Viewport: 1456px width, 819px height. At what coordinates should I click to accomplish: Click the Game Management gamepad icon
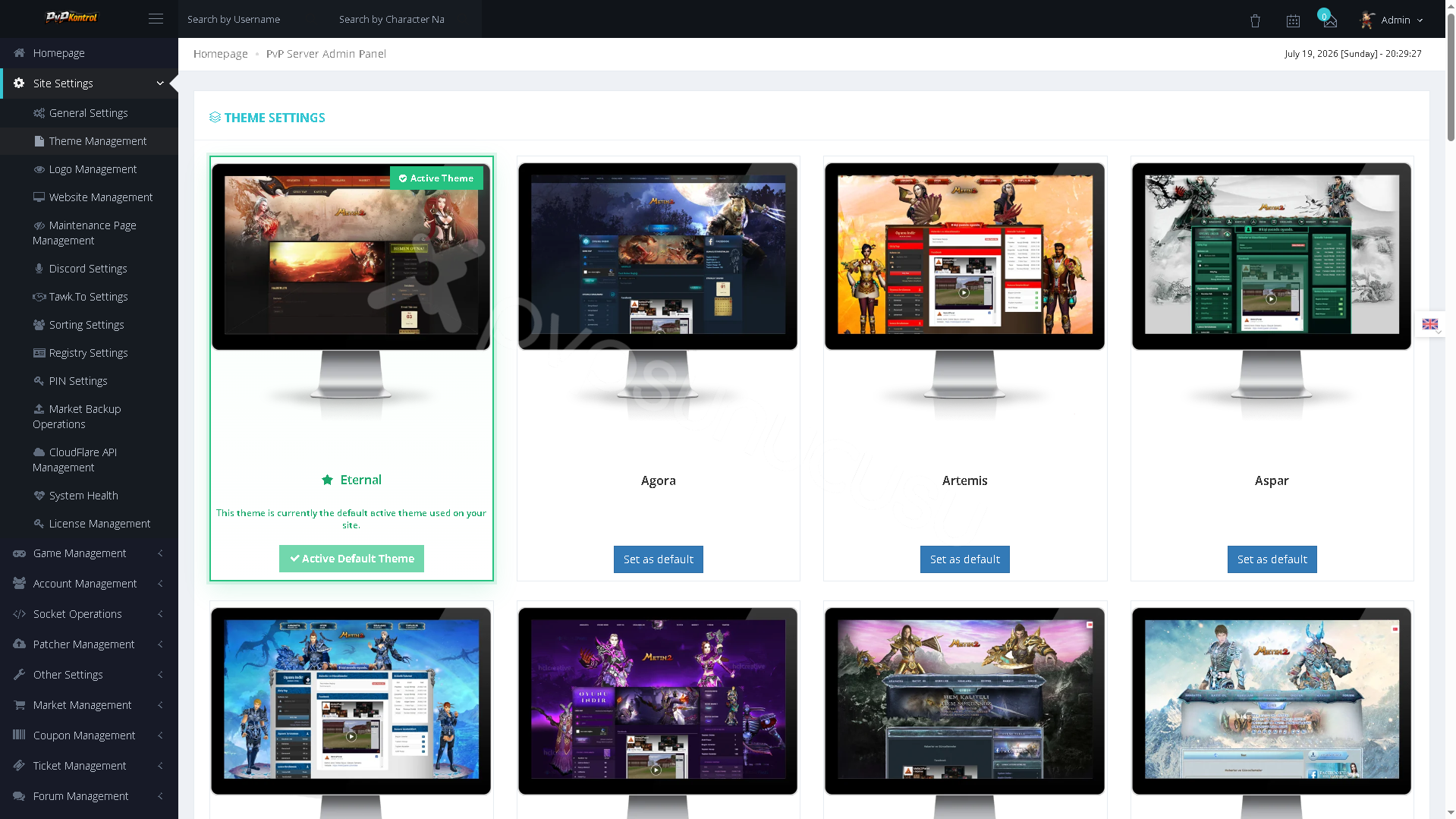pyautogui.click(x=19, y=553)
